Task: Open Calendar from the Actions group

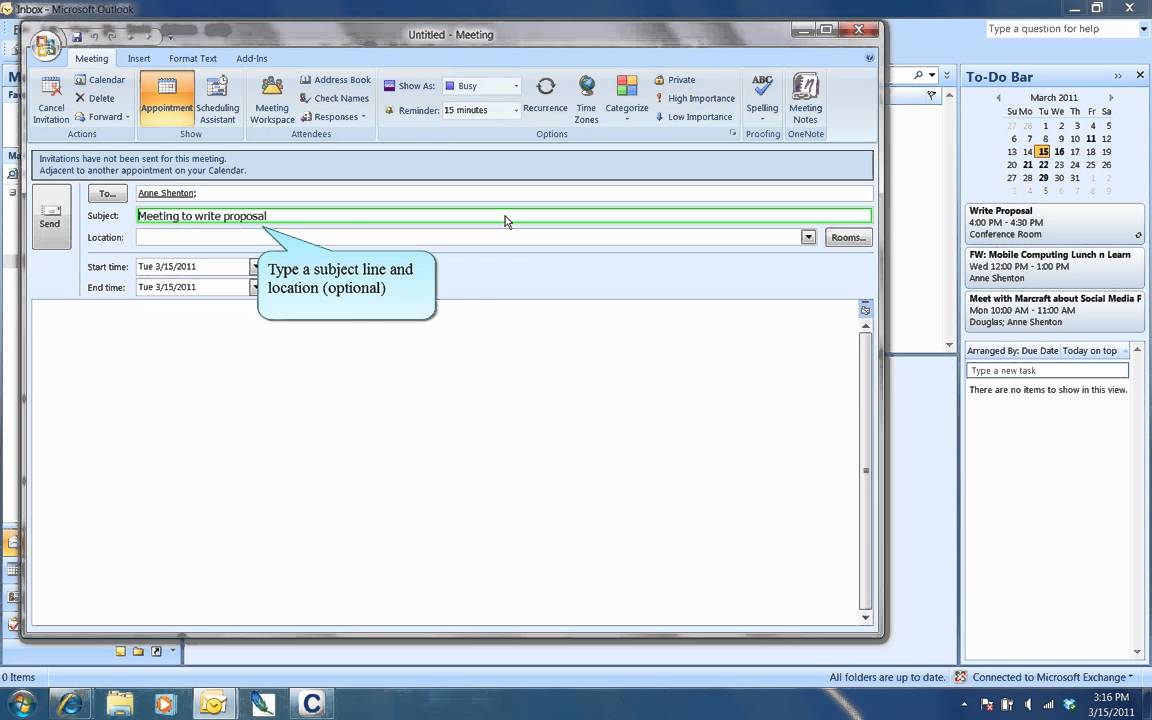Action: 100,79
